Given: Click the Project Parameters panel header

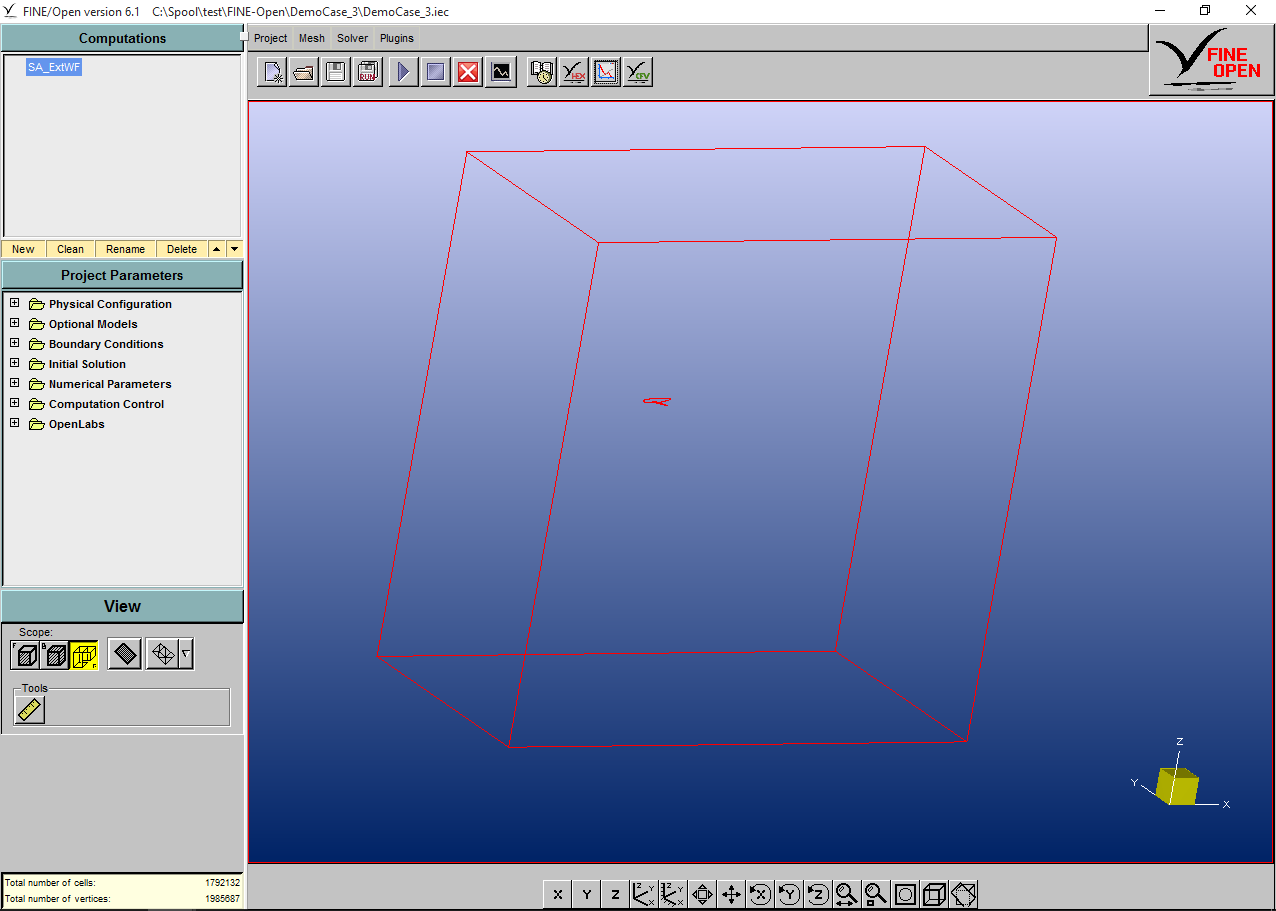Looking at the screenshot, I should 122,275.
